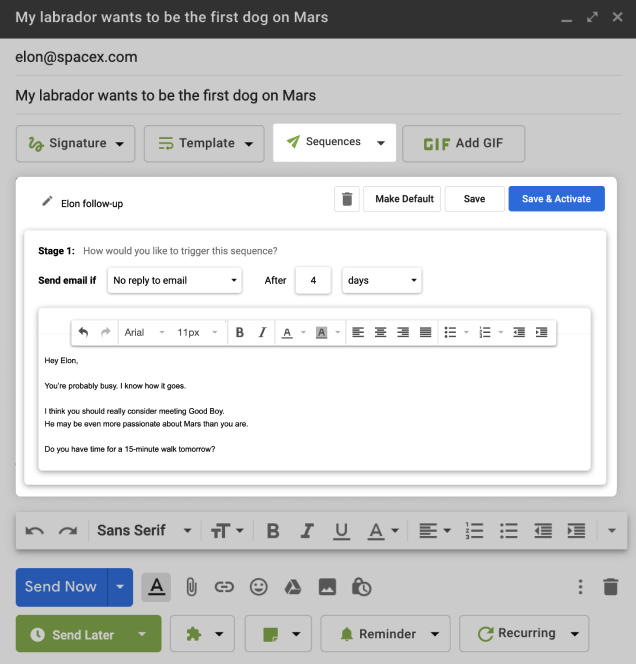Insert a link using the chain icon
Screen dimensions: 636x664
tap(224, 587)
